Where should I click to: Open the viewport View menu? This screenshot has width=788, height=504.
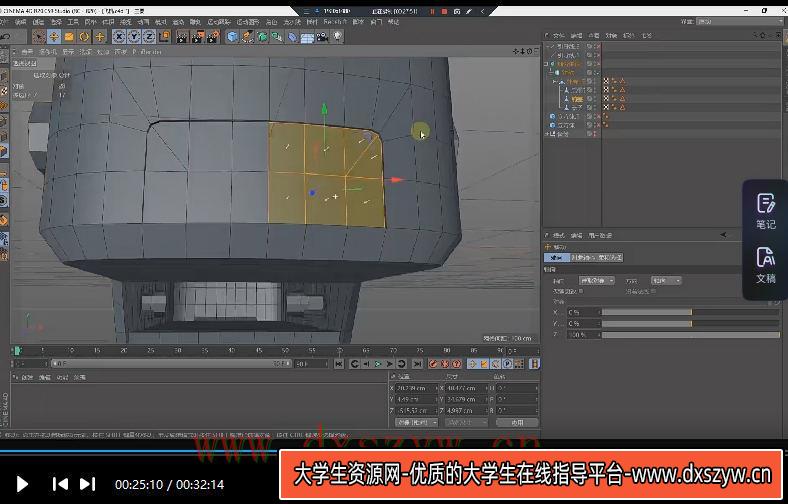coord(27,52)
